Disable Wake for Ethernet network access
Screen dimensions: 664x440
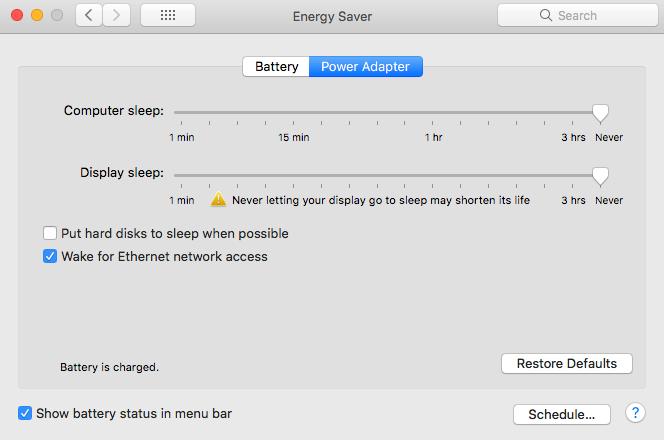click(50, 256)
